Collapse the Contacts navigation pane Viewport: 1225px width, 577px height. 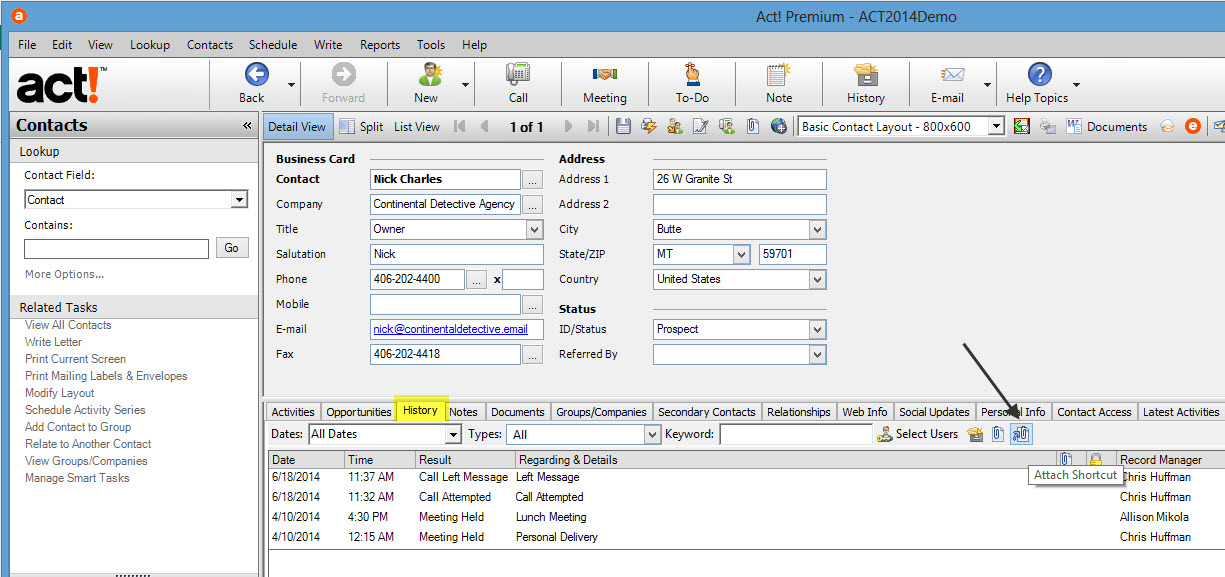click(x=247, y=126)
